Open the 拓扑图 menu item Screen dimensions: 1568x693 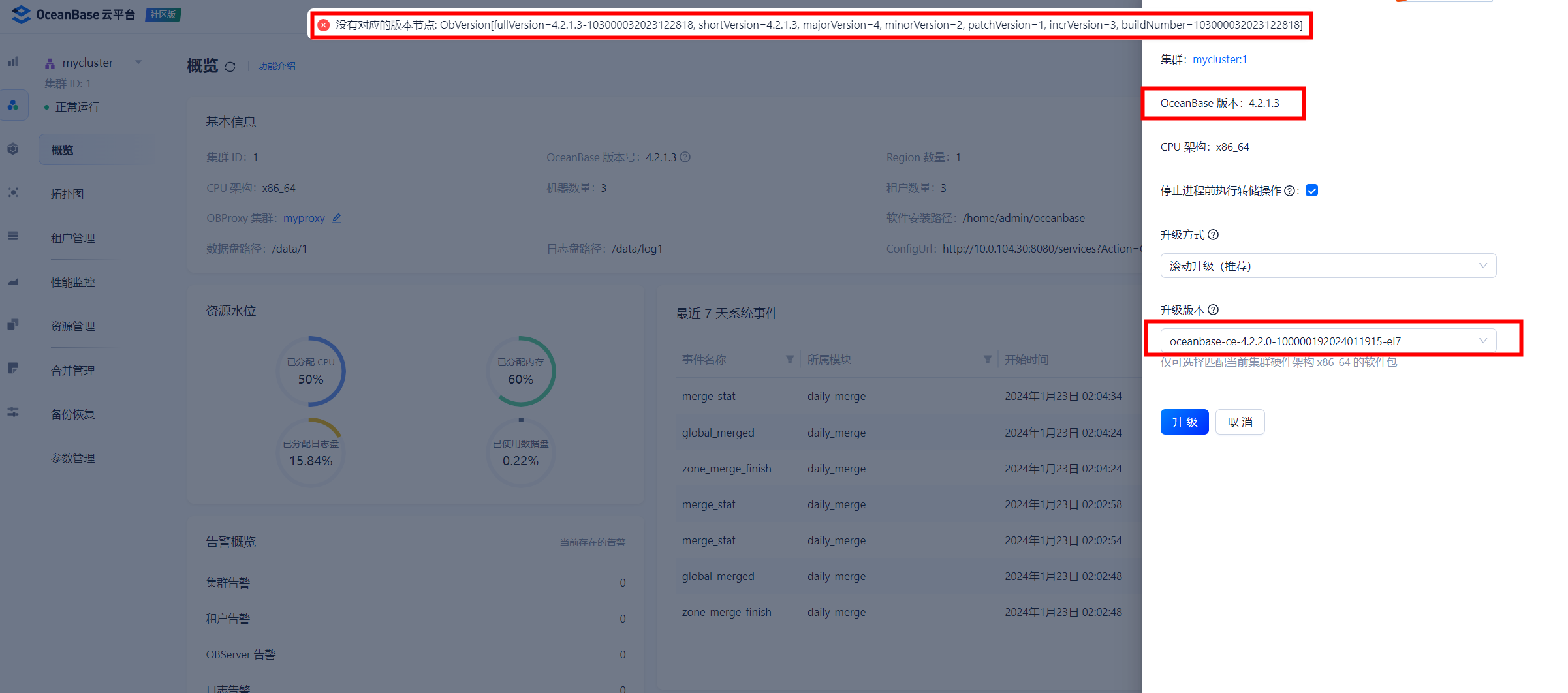click(67, 194)
